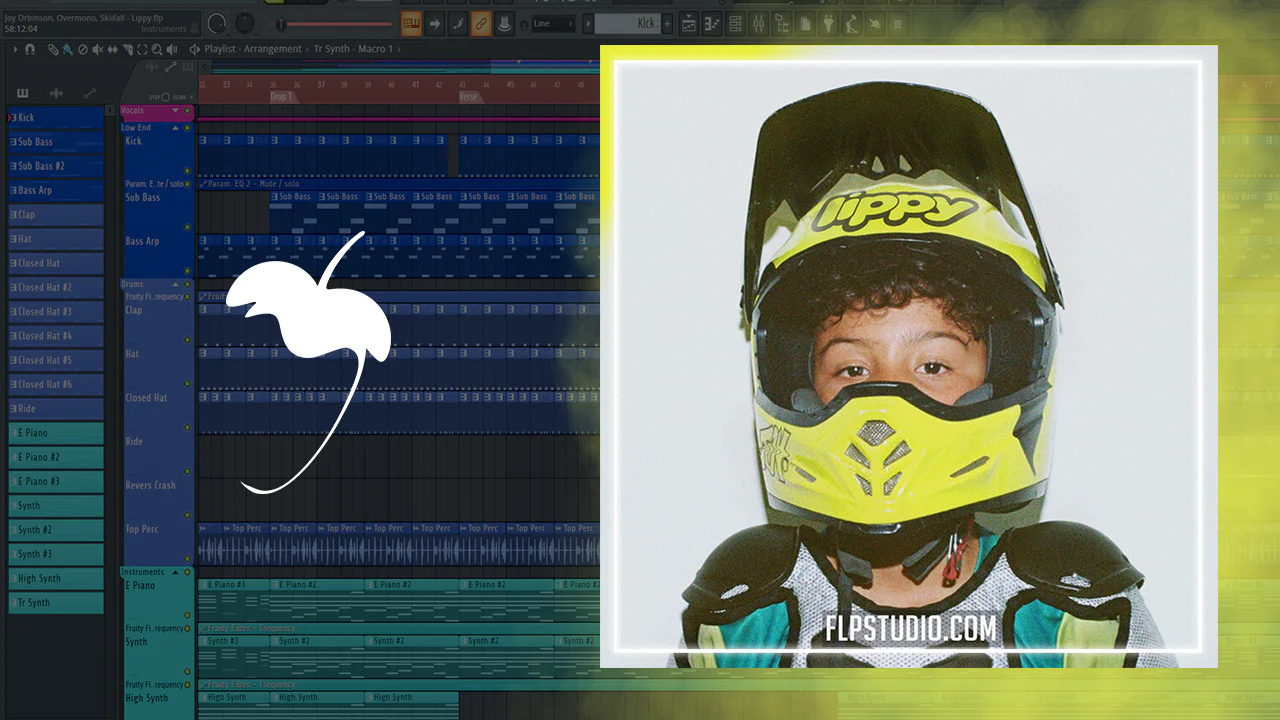Collapse the Low End group
The width and height of the screenshot is (1280, 720).
(x=175, y=128)
